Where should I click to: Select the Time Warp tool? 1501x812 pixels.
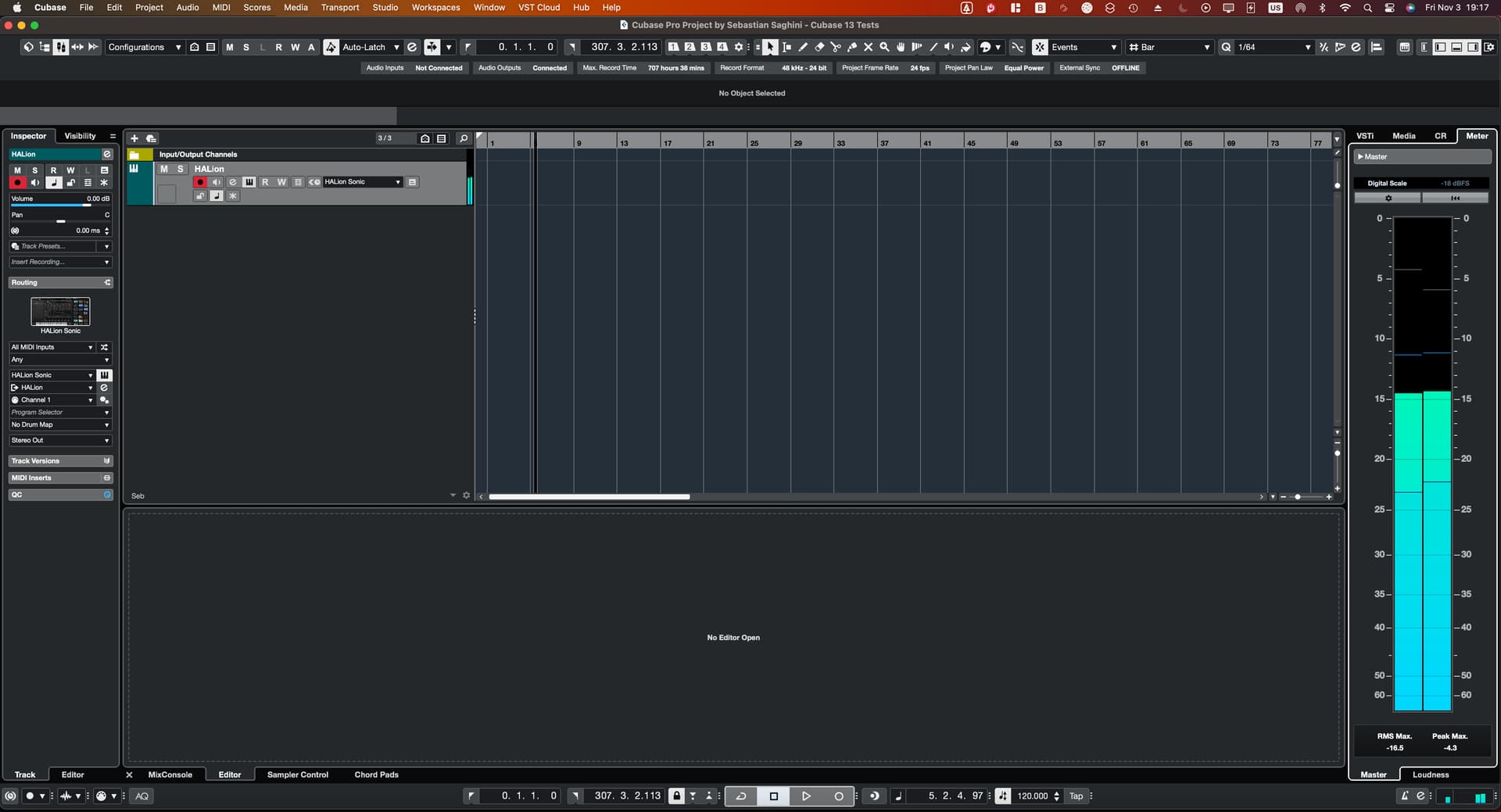coord(917,47)
